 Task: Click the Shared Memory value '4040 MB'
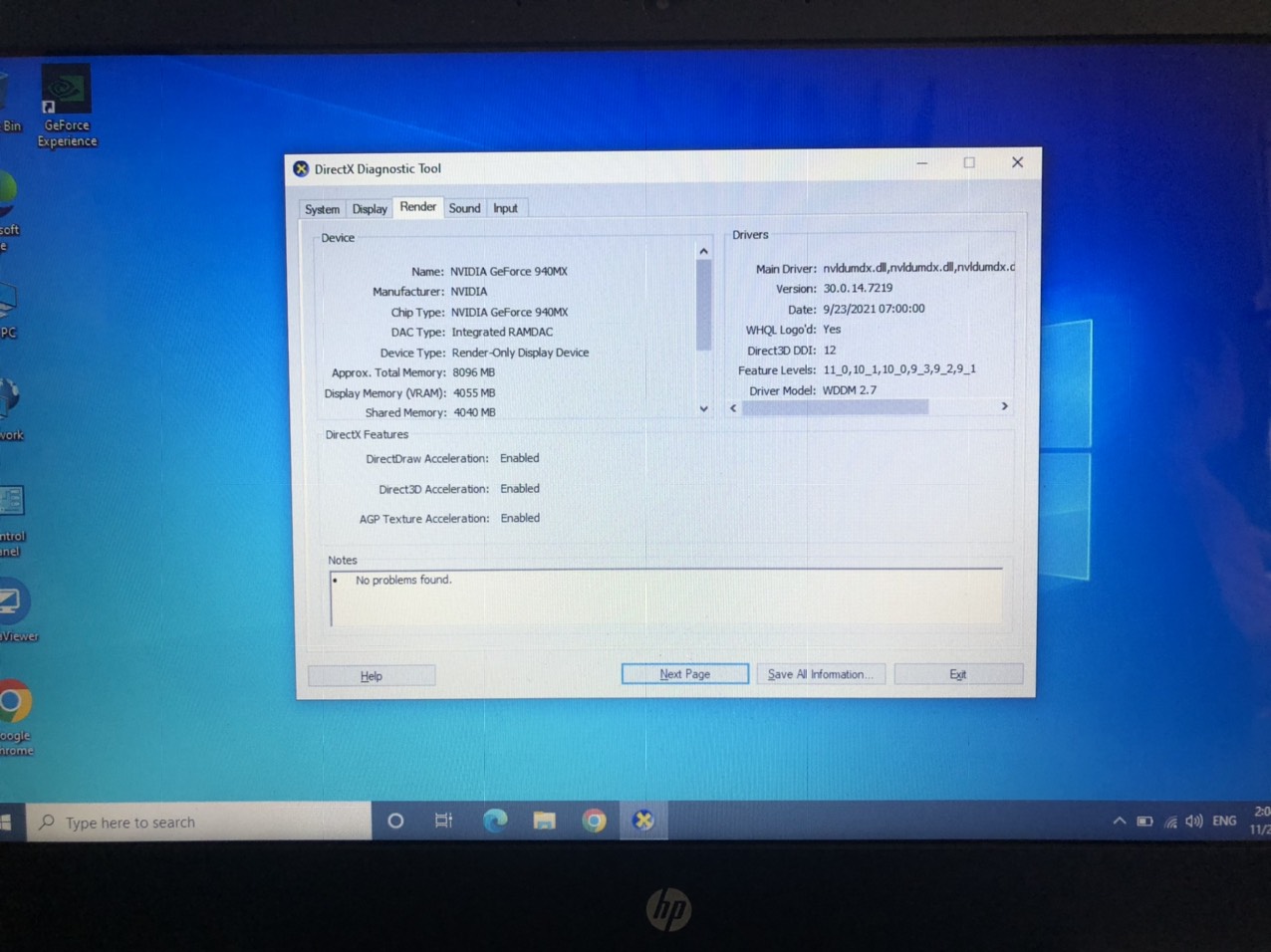(x=474, y=412)
